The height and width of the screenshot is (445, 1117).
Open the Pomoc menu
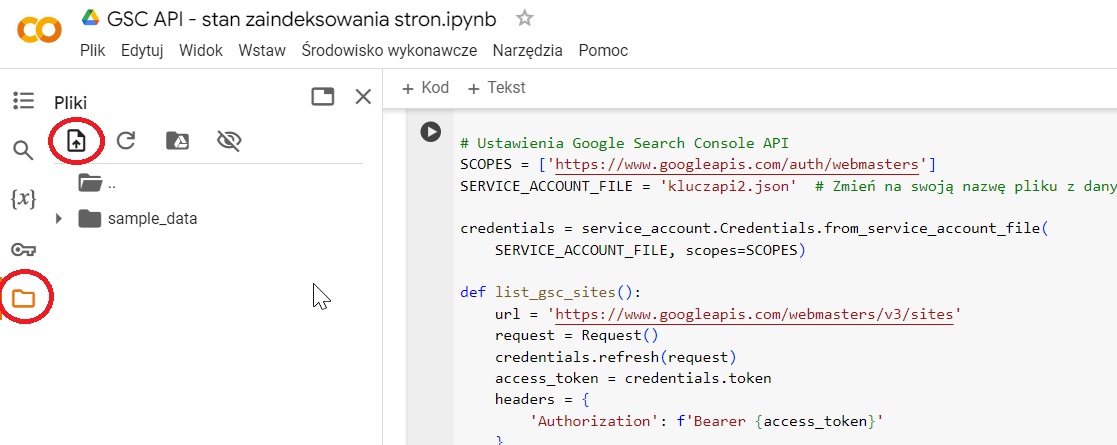point(603,51)
